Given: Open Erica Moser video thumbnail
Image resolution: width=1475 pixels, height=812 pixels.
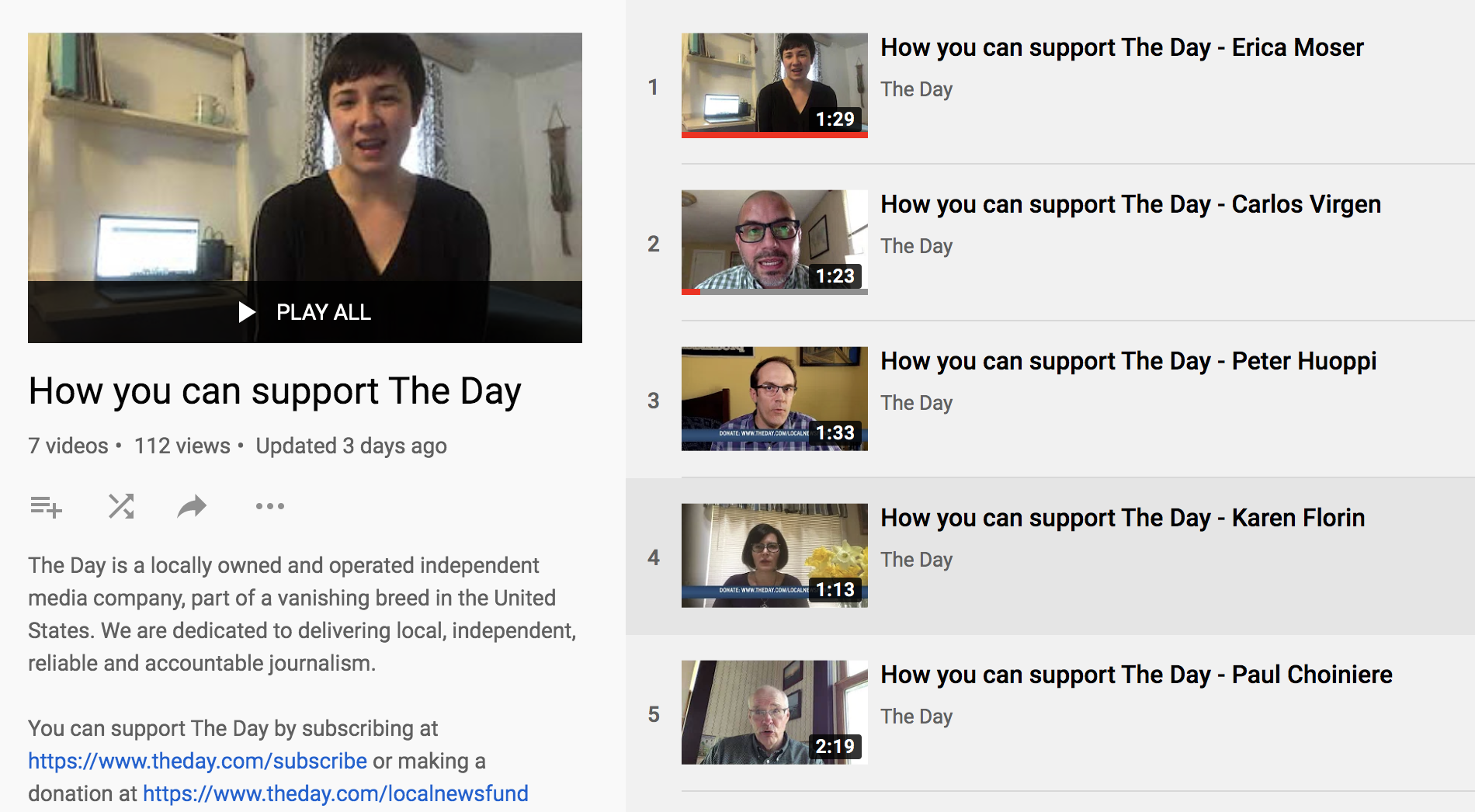Looking at the screenshot, I should click(x=775, y=85).
